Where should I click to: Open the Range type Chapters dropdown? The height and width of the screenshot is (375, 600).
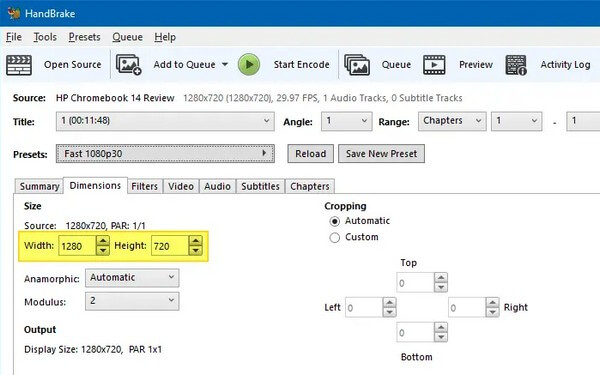pos(452,121)
